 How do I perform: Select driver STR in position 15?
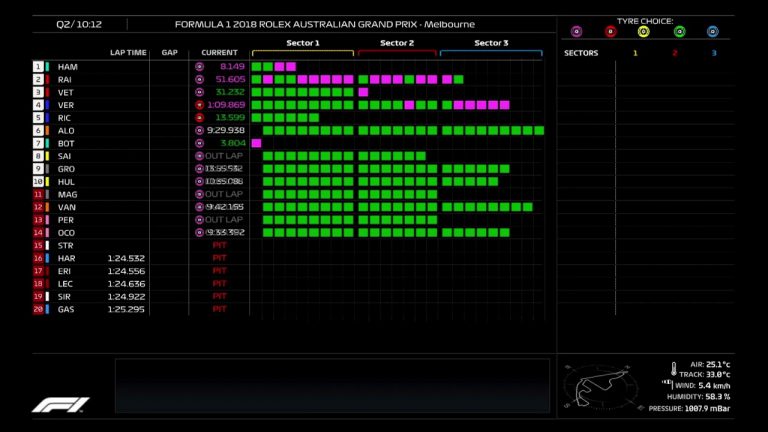[x=65, y=245]
